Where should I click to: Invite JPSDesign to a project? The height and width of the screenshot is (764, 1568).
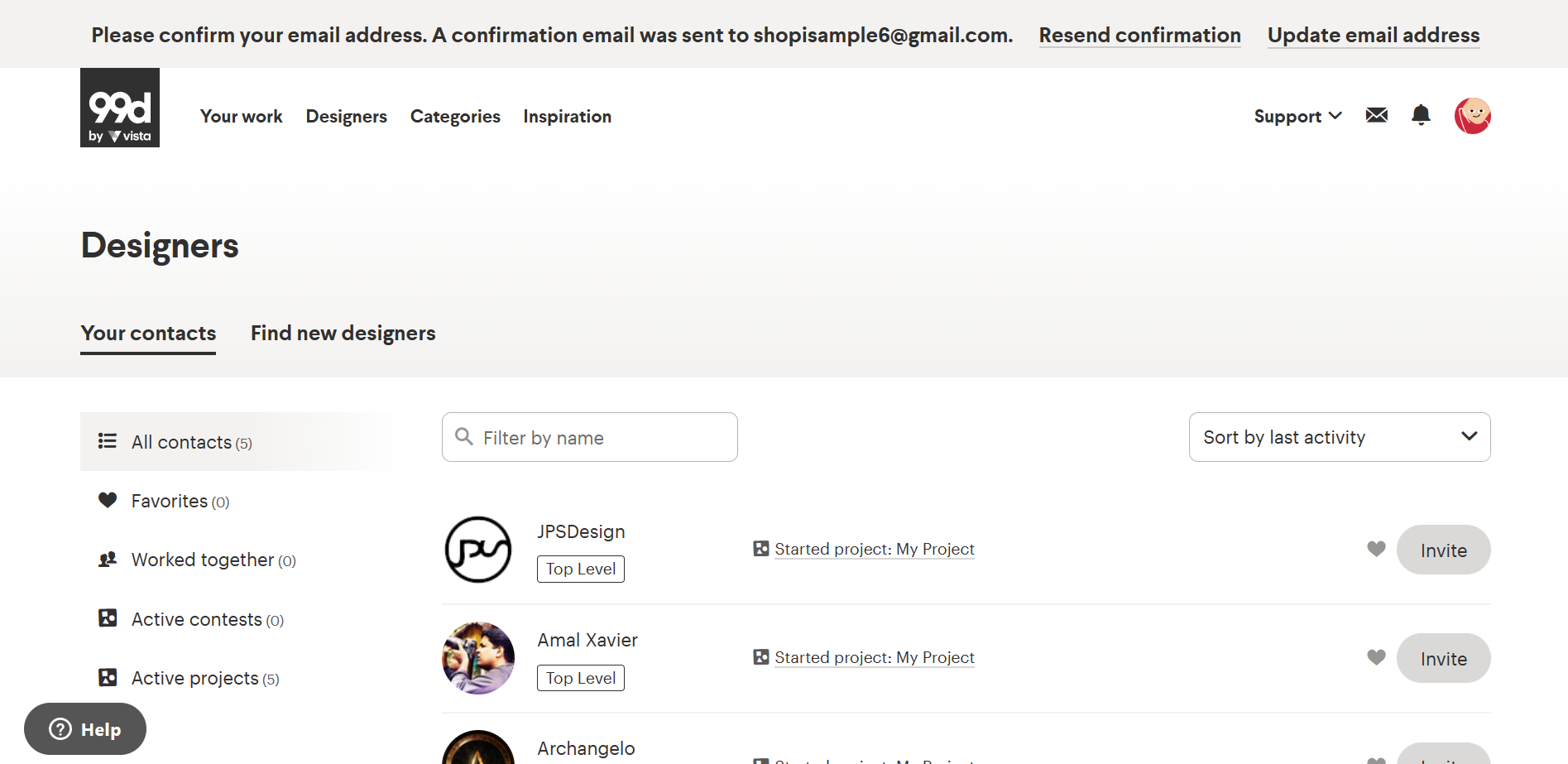click(x=1443, y=550)
